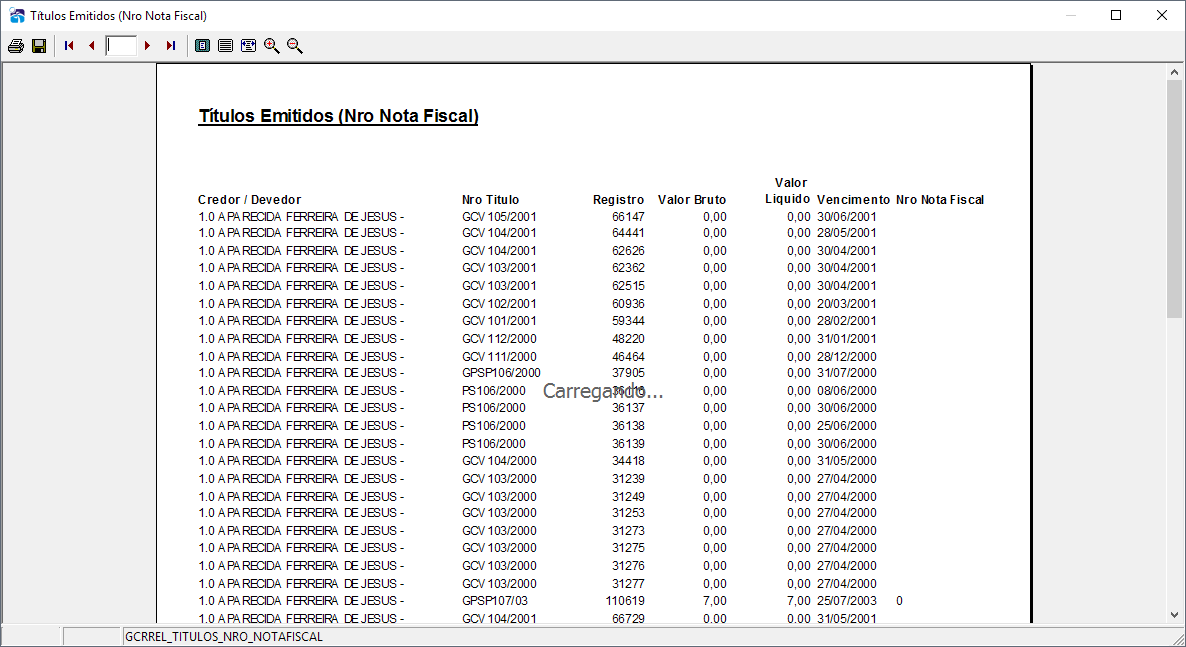
Task: Select título 'GCV 101/2001'
Action: (499, 321)
